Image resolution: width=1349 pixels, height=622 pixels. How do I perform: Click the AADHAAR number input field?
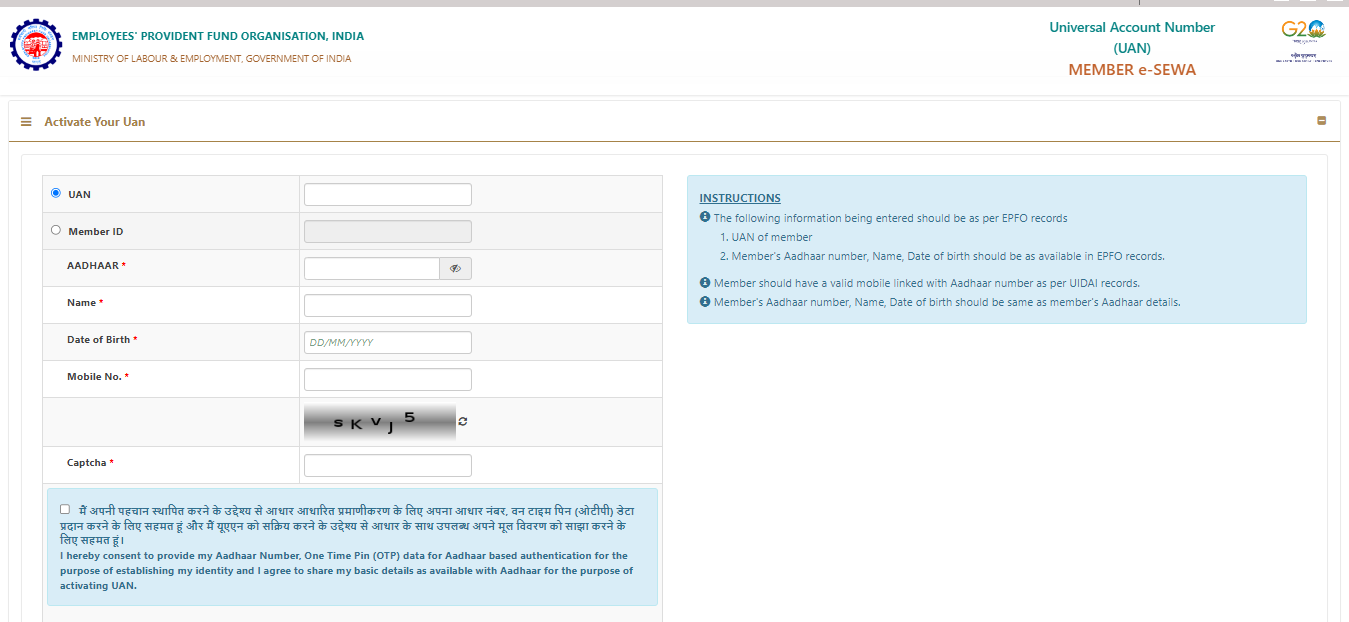coord(371,269)
